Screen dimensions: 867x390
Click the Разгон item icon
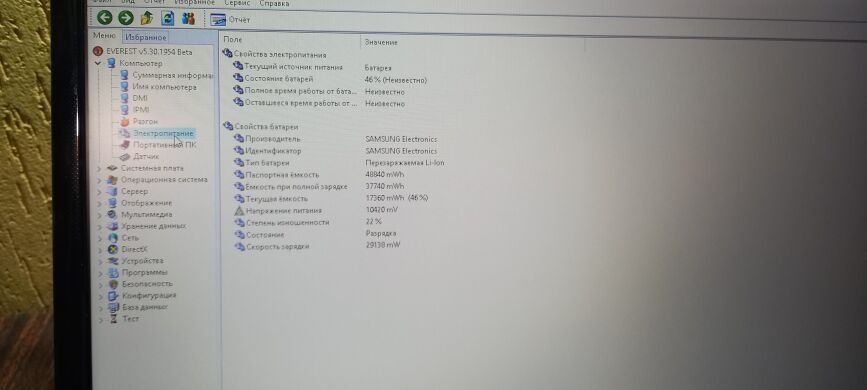point(124,121)
